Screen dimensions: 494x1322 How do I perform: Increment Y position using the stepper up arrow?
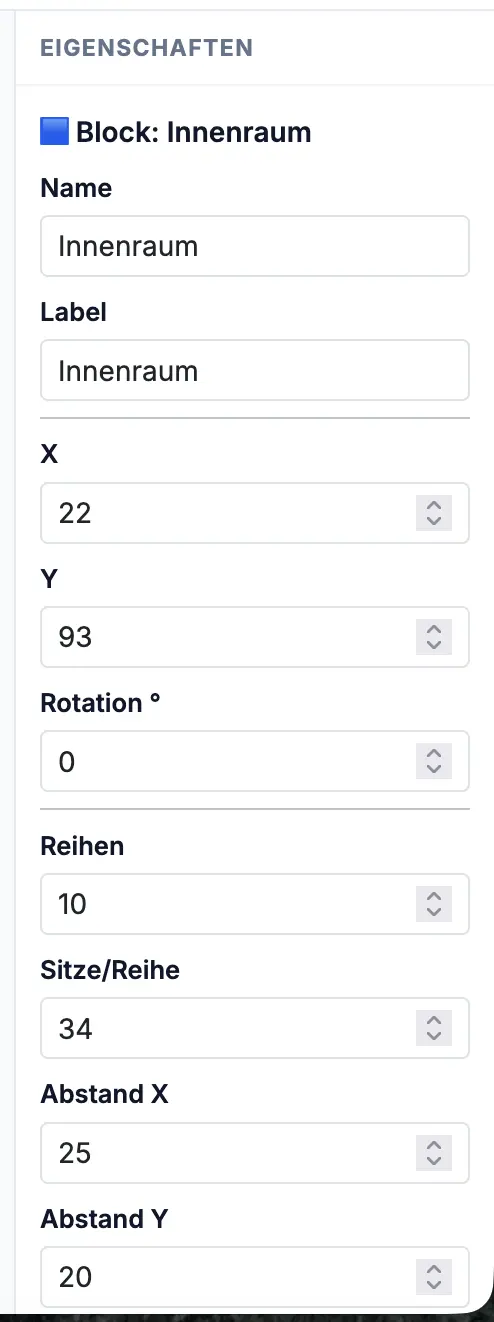[433, 629]
